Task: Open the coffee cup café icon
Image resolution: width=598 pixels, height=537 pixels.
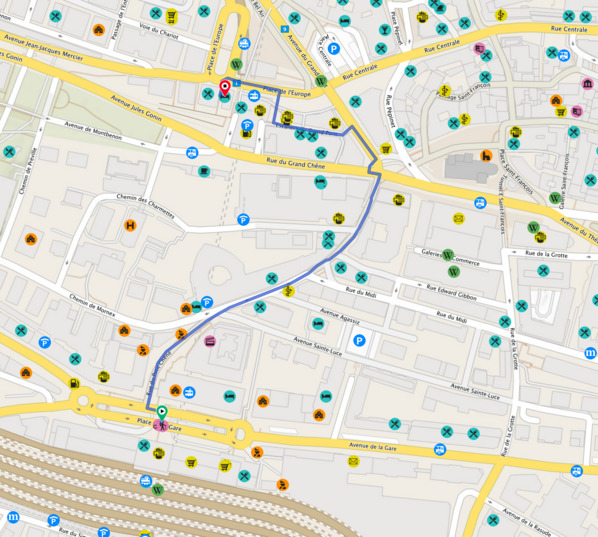Action: (204, 171)
